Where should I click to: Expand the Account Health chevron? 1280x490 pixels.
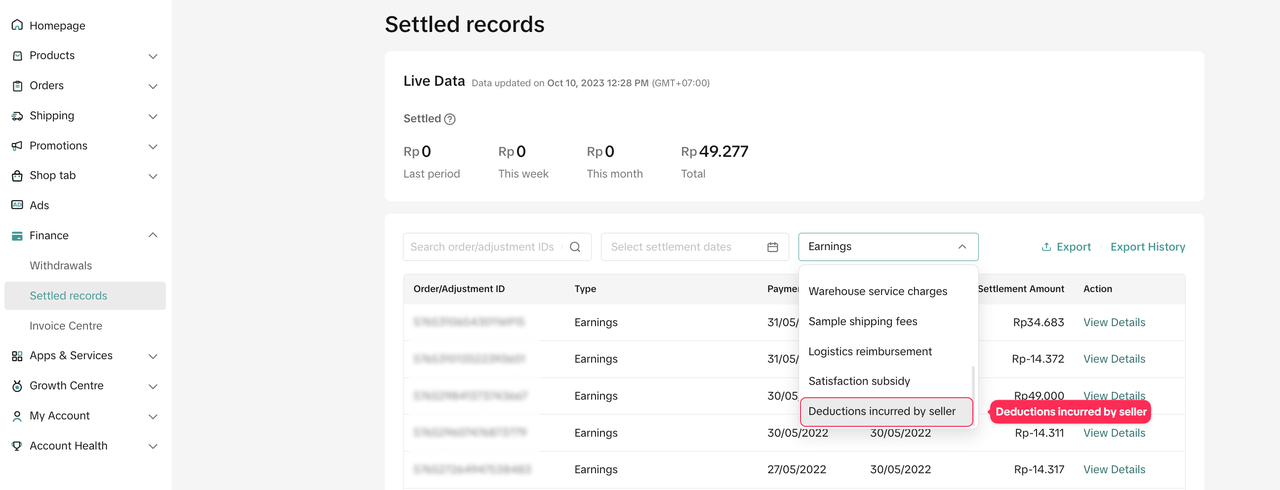point(153,446)
